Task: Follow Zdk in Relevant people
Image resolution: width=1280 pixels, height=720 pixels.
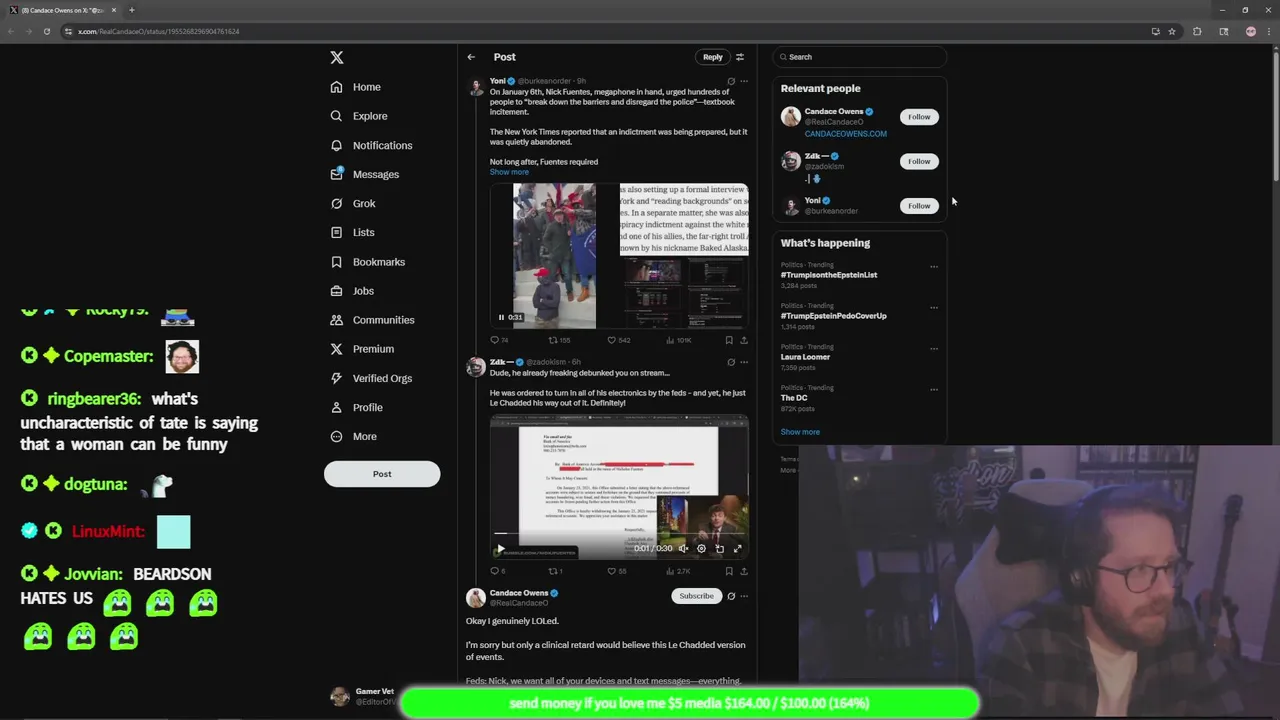Action: [x=919, y=161]
